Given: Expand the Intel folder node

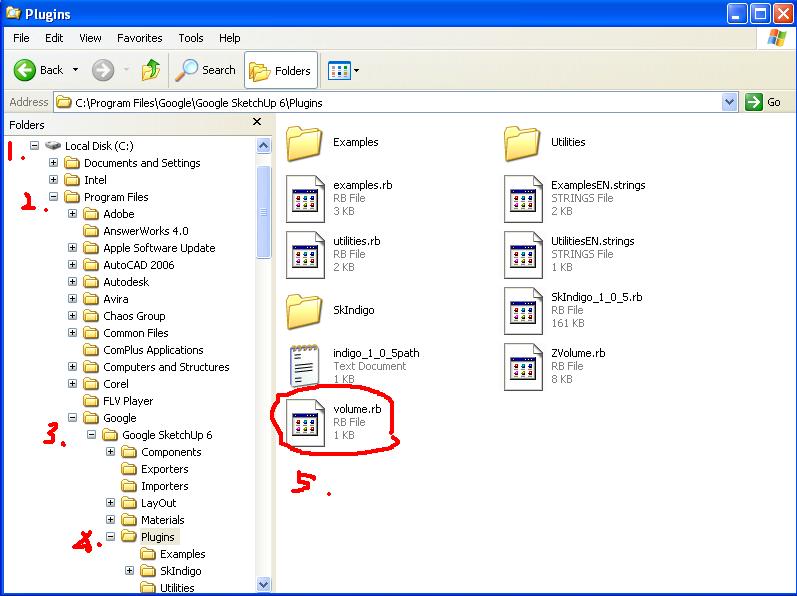Looking at the screenshot, I should point(53,180).
